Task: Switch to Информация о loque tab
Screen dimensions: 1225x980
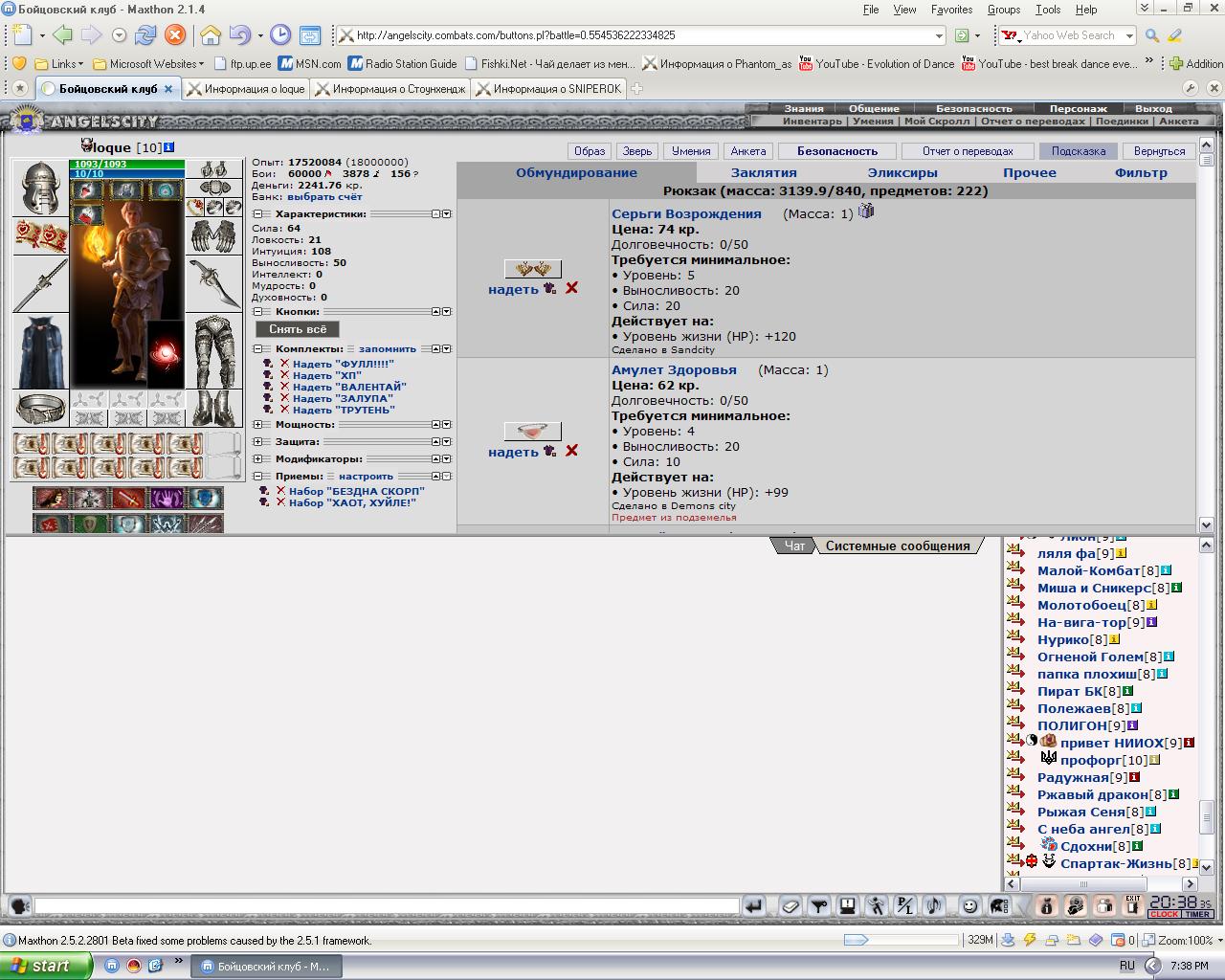Action: click(x=246, y=88)
